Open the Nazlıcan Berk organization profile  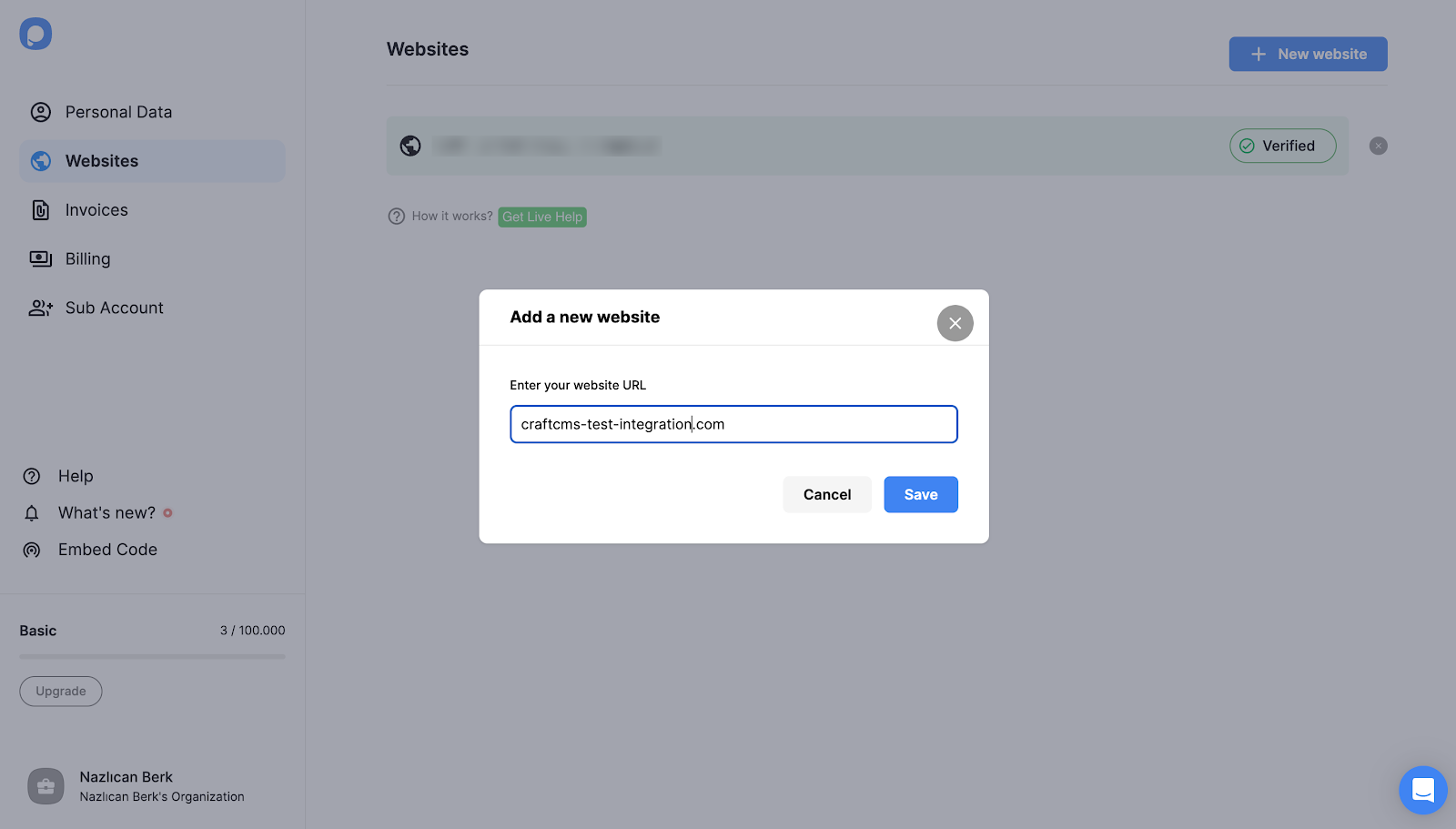pos(136,786)
